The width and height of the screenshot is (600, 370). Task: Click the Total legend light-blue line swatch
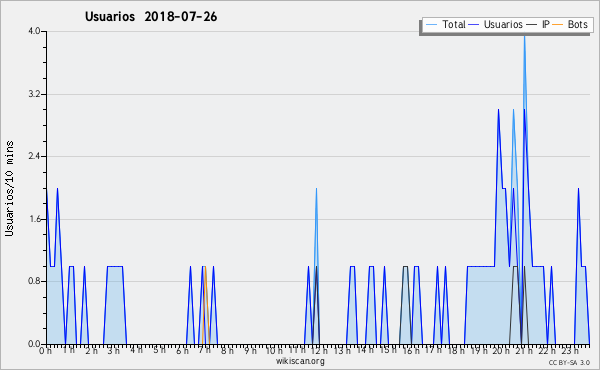pyautogui.click(x=431, y=25)
